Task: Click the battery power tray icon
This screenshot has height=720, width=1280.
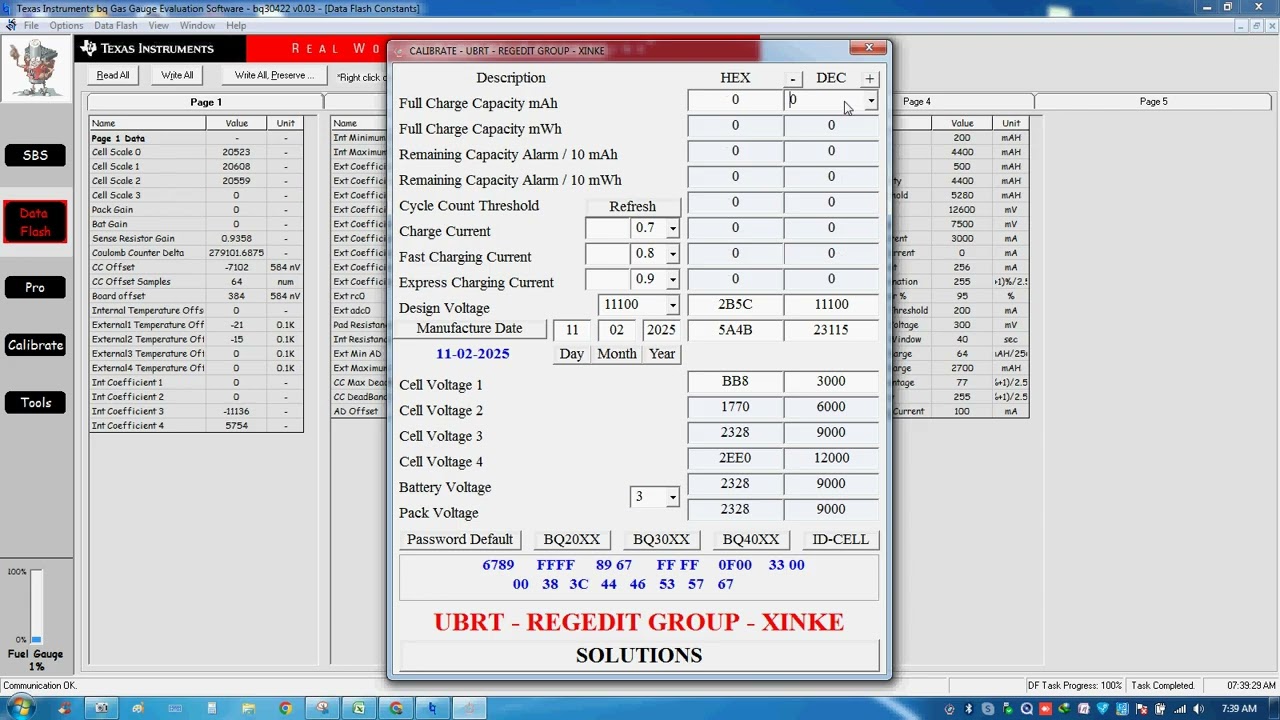Action: click(1161, 708)
